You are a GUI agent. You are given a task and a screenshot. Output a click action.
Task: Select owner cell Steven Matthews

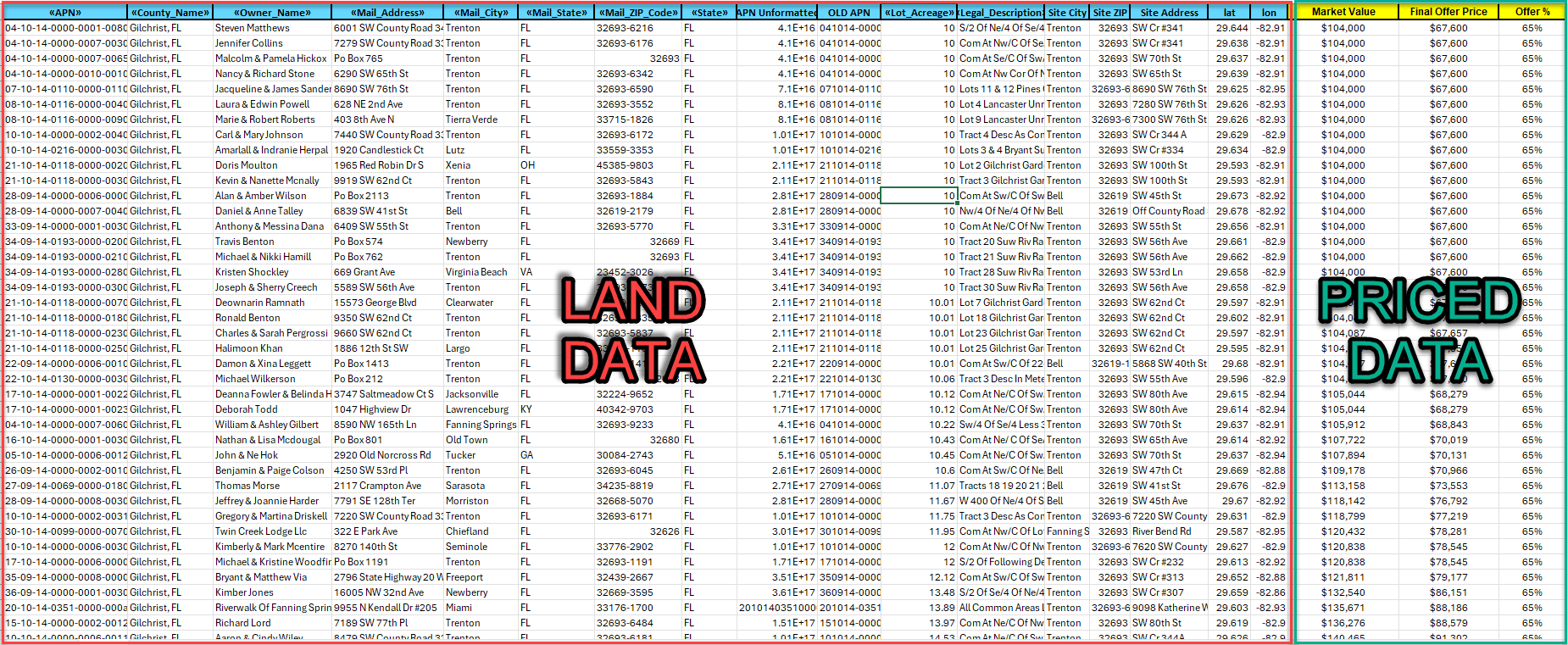tap(271, 28)
